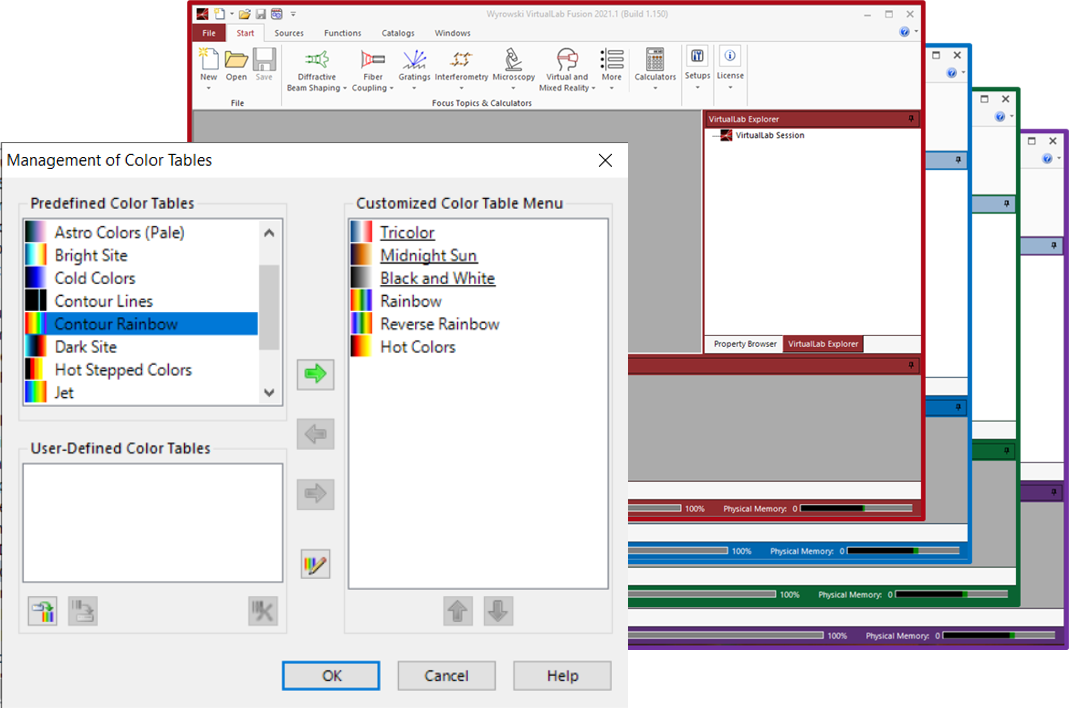Open the Calculators menu
The image size is (1069, 708).
pyautogui.click(x=655, y=70)
